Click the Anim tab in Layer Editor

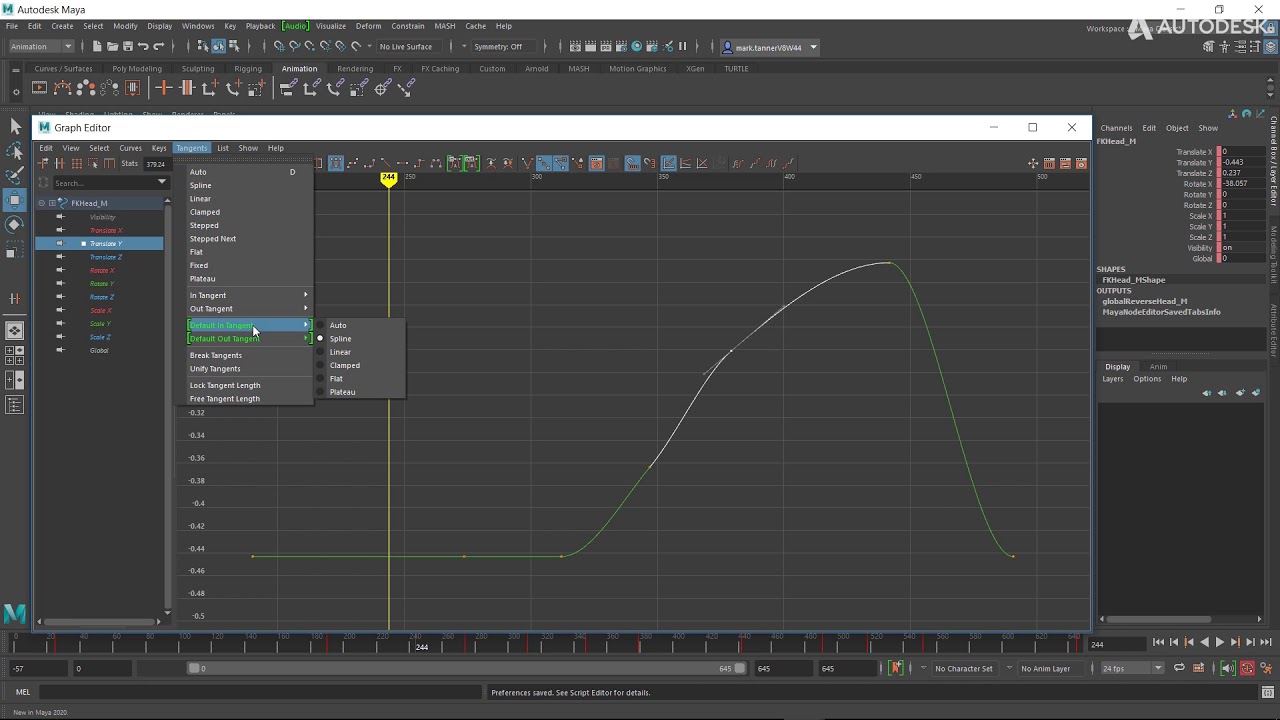(x=1158, y=367)
